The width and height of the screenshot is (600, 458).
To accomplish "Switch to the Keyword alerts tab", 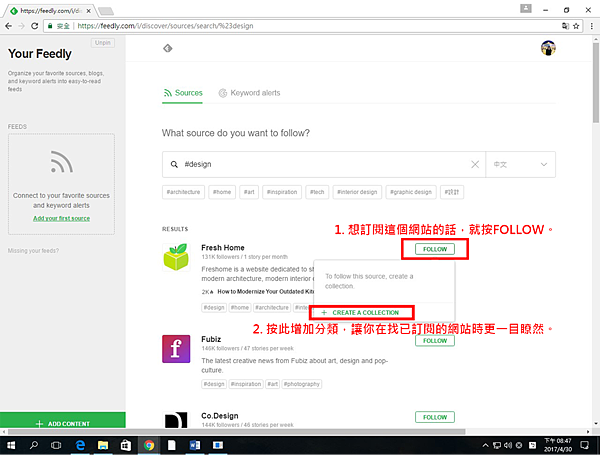I will click(249, 93).
